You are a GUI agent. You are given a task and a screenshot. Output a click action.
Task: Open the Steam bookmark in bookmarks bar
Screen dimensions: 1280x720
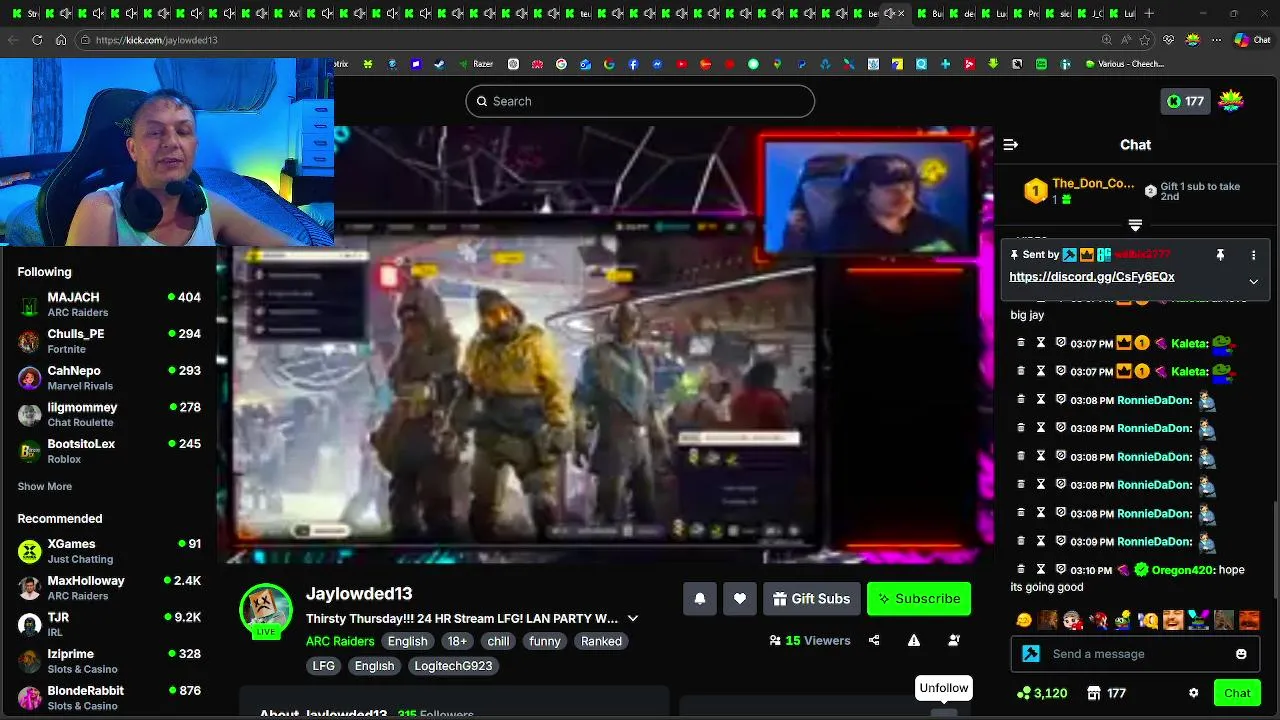coord(439,64)
